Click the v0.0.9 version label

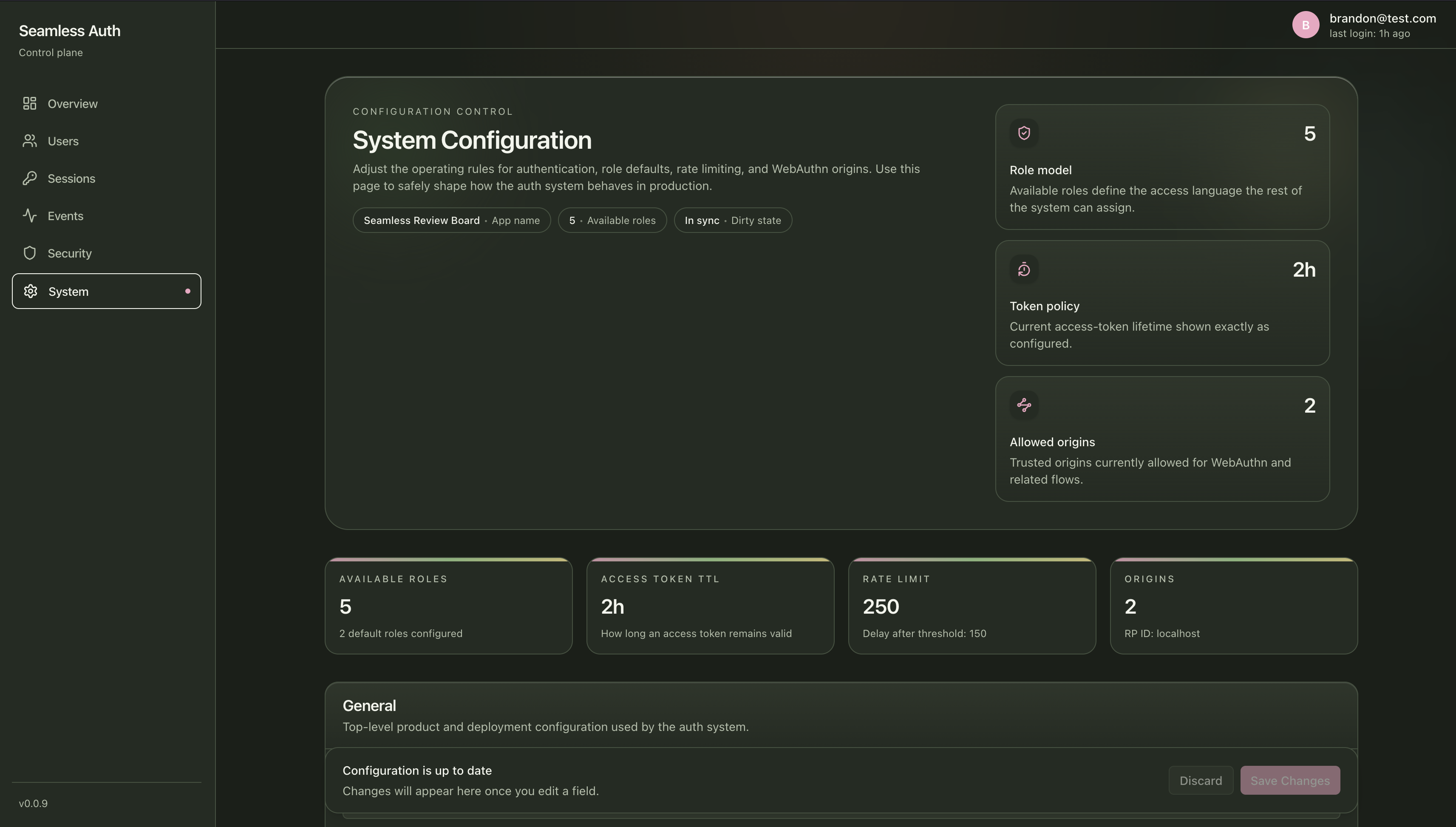(x=33, y=804)
